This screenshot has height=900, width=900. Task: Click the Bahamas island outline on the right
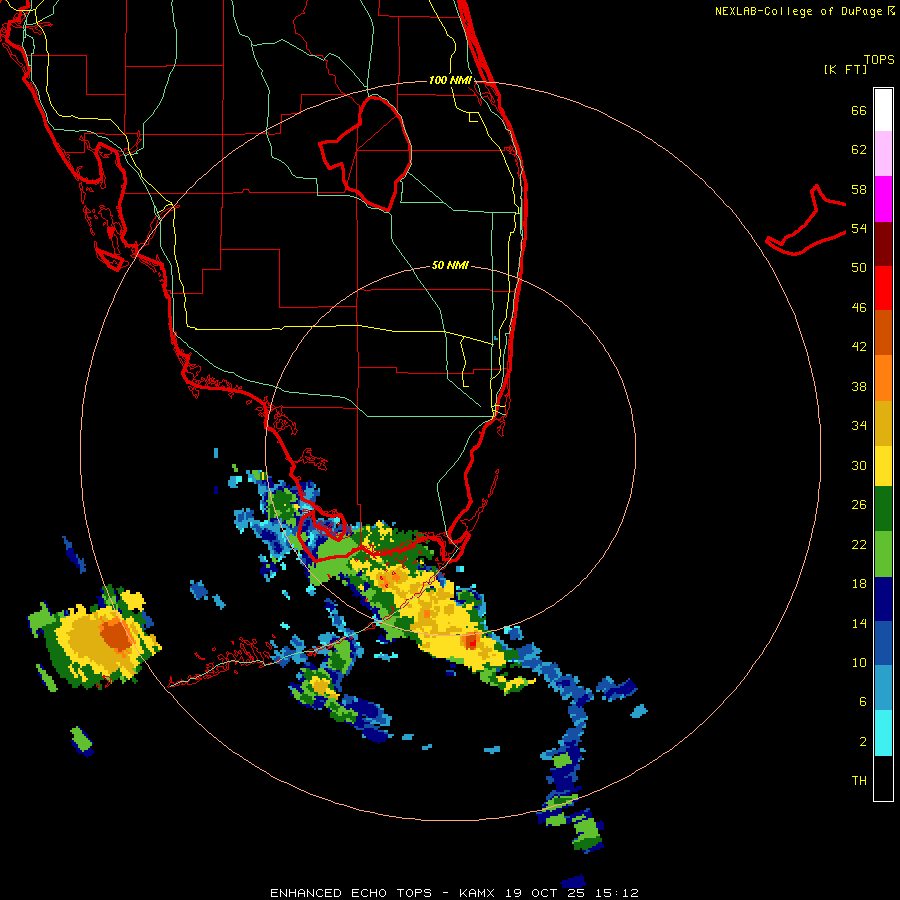tap(806, 220)
